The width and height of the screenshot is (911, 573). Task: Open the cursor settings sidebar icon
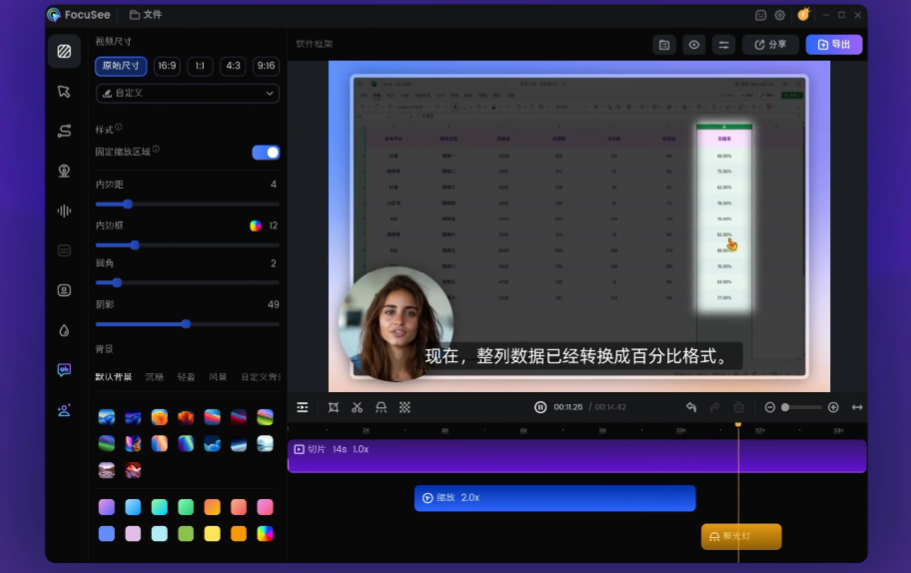click(64, 91)
